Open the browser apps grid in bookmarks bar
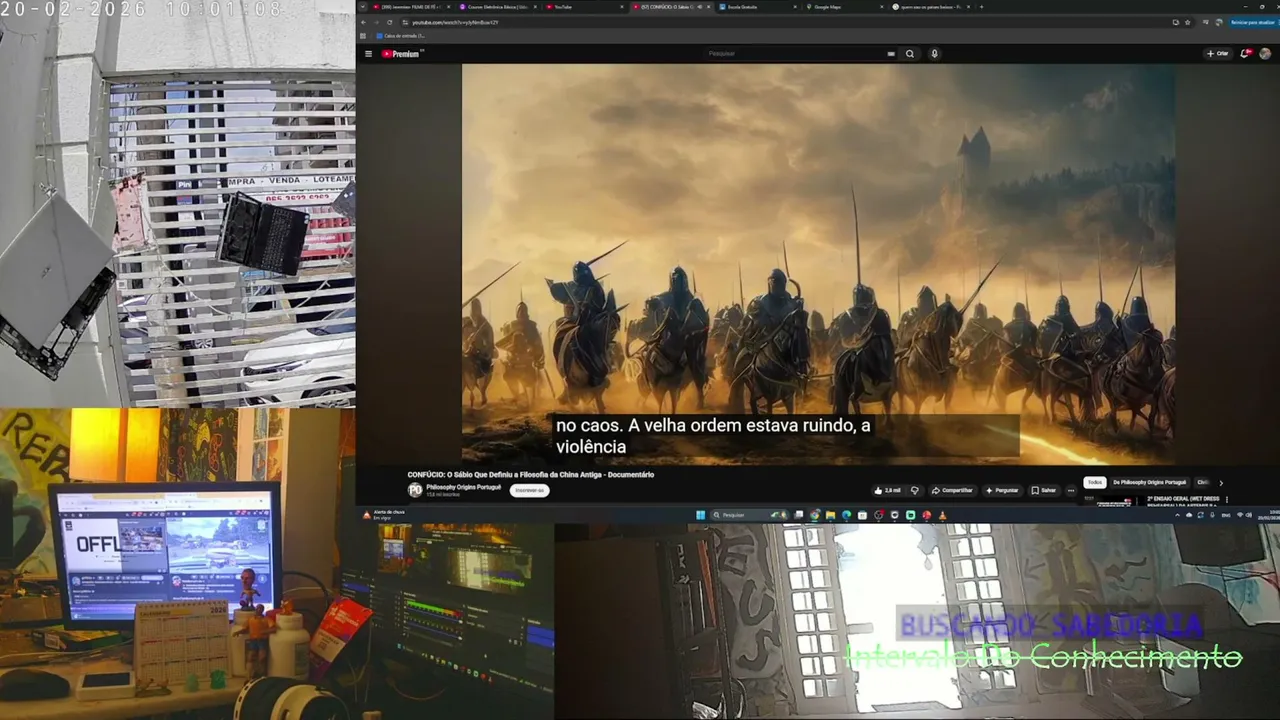This screenshot has width=1280, height=720. pos(364,36)
